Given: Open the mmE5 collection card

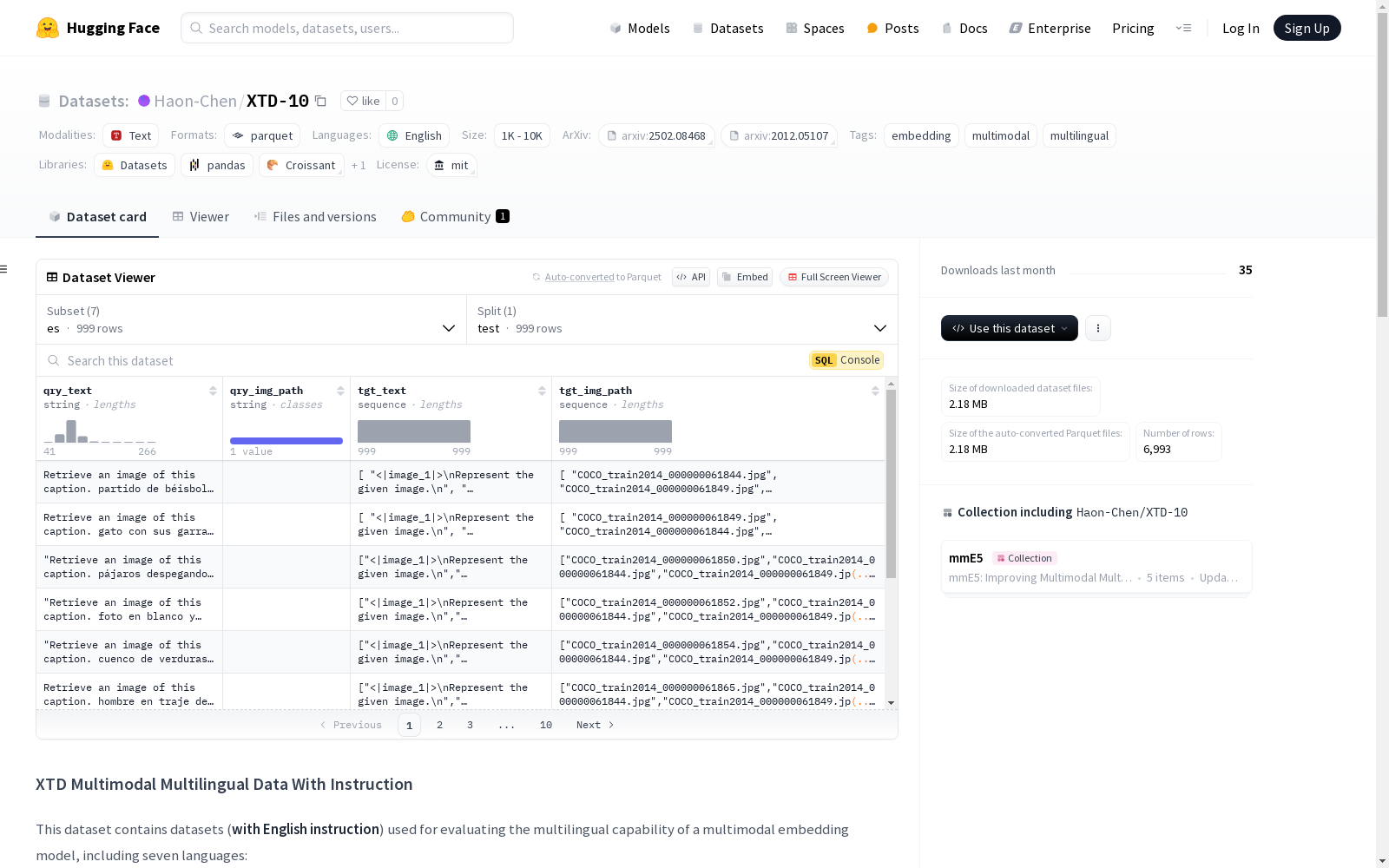Looking at the screenshot, I should (1096, 567).
